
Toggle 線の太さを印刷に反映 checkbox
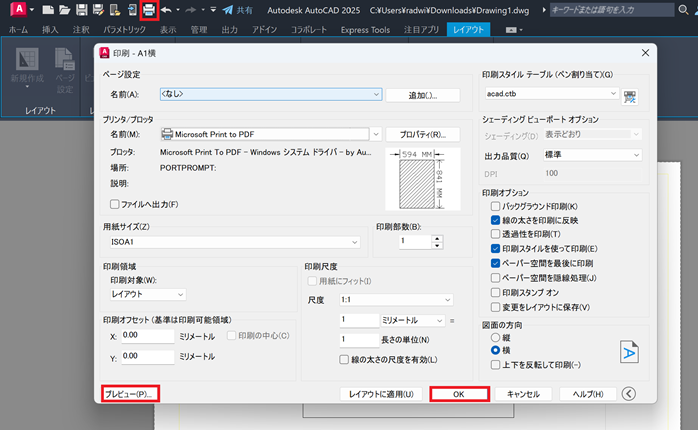click(x=495, y=220)
